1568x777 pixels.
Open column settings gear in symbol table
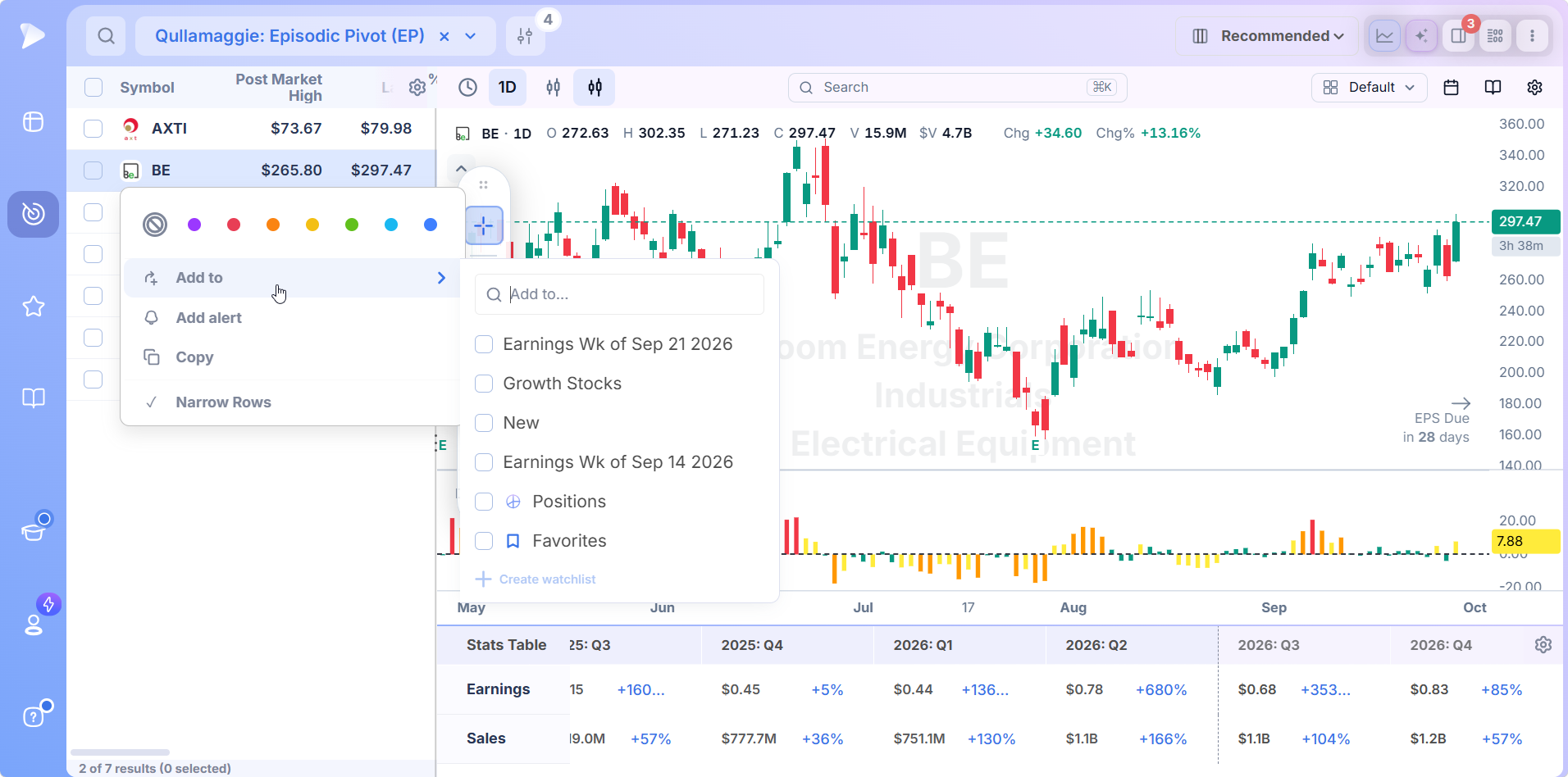point(417,88)
